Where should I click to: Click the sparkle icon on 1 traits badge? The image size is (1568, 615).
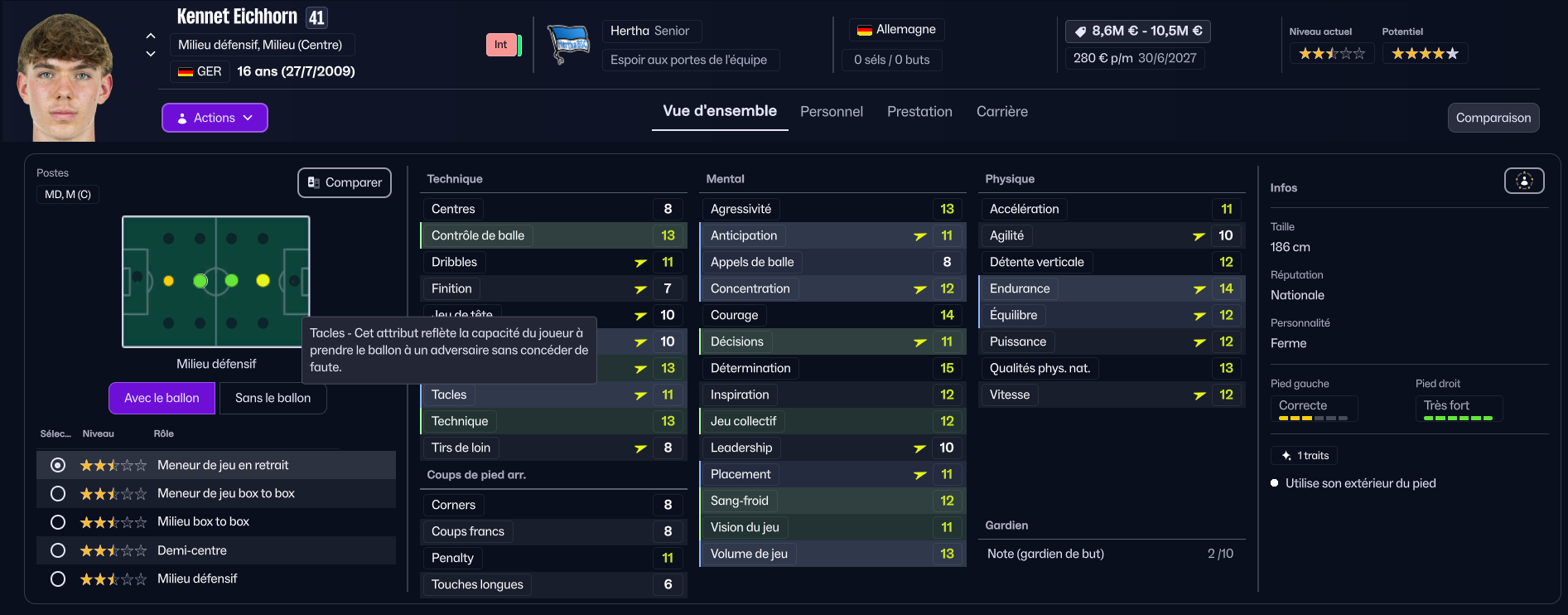pos(1286,456)
